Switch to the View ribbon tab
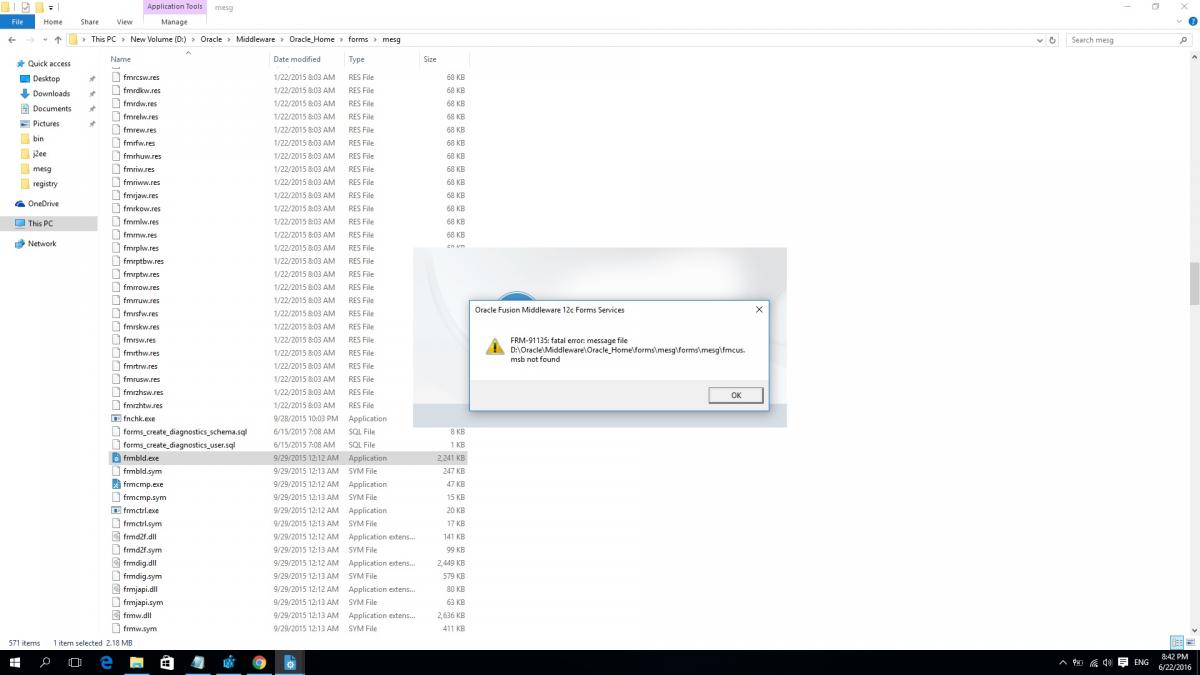 click(x=124, y=21)
